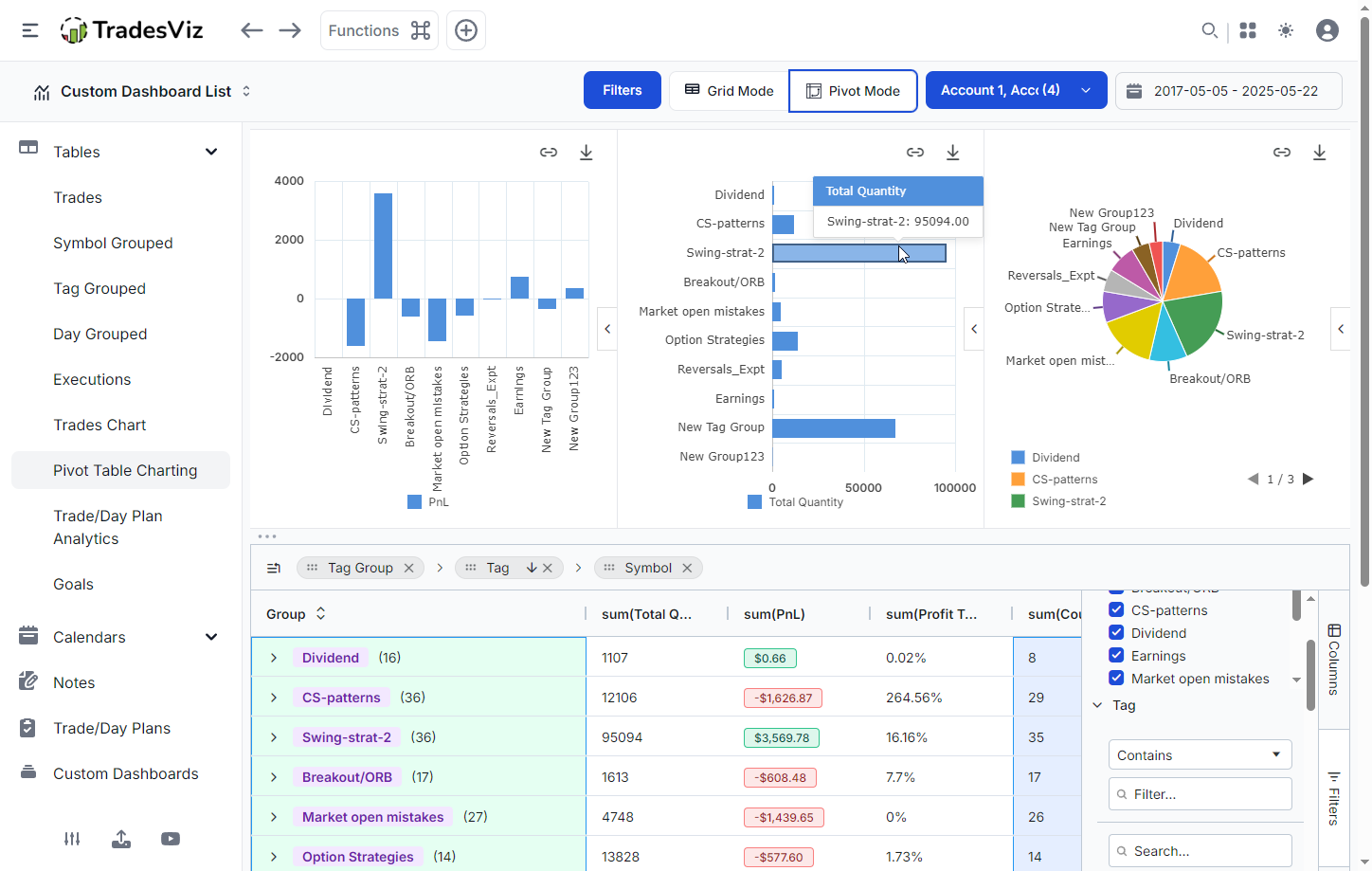Viewport: 1372px width, 871px height.
Task: Toggle the light/dark theme icon
Action: pos(1286,30)
